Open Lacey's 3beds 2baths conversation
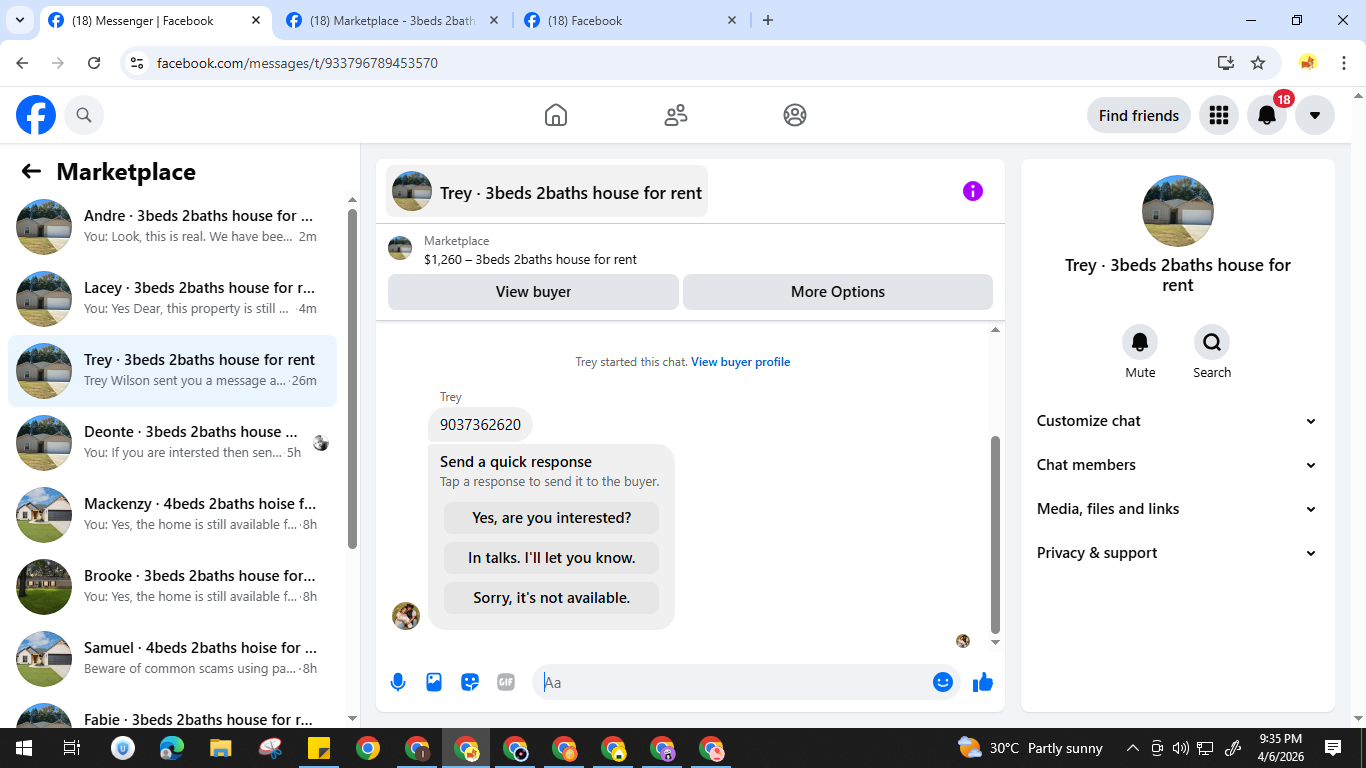The width and height of the screenshot is (1366, 768). 172,299
